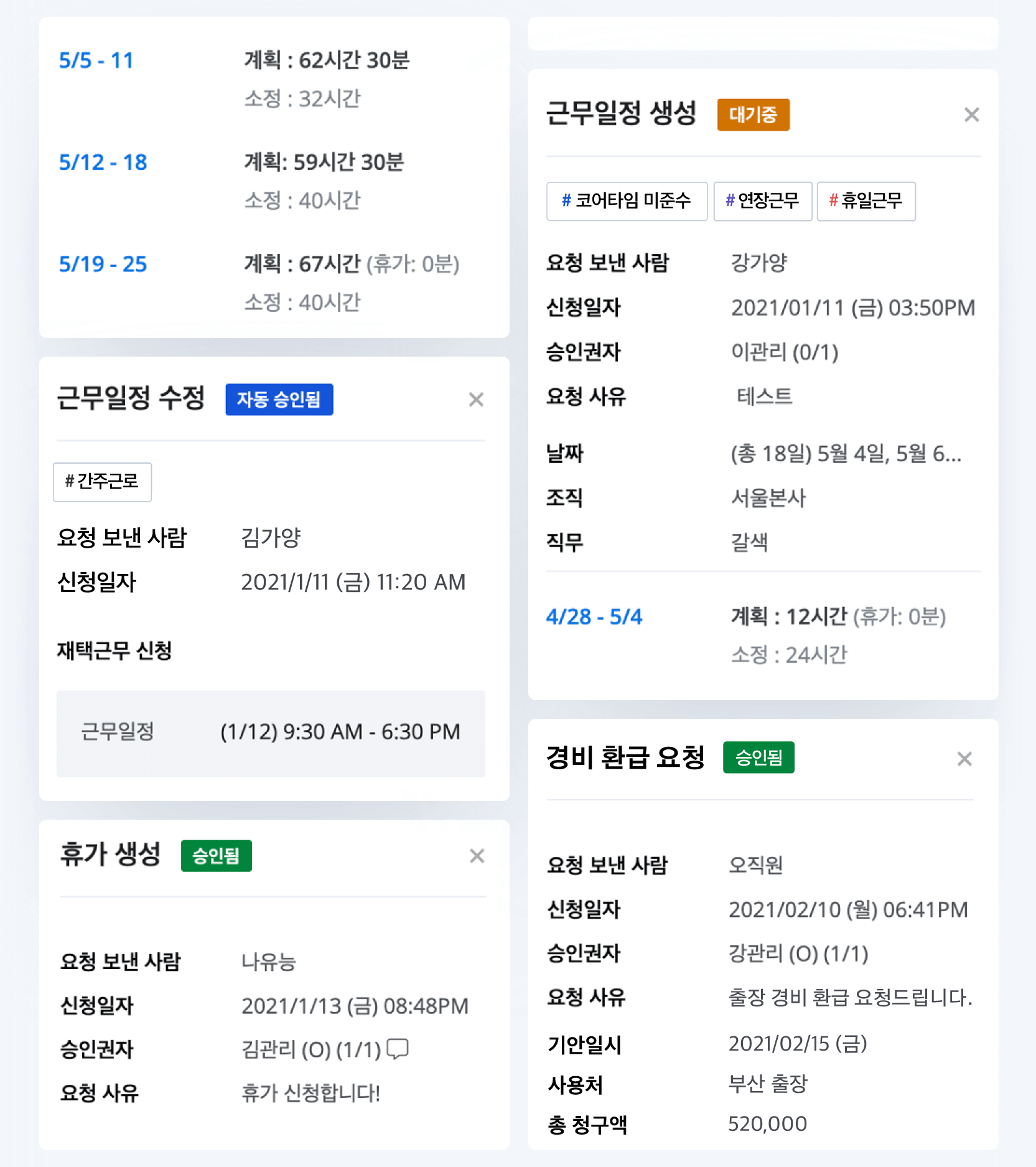This screenshot has height=1167, width=1036.
Task: Open the 5/12 - 18 week link
Action: (103, 162)
